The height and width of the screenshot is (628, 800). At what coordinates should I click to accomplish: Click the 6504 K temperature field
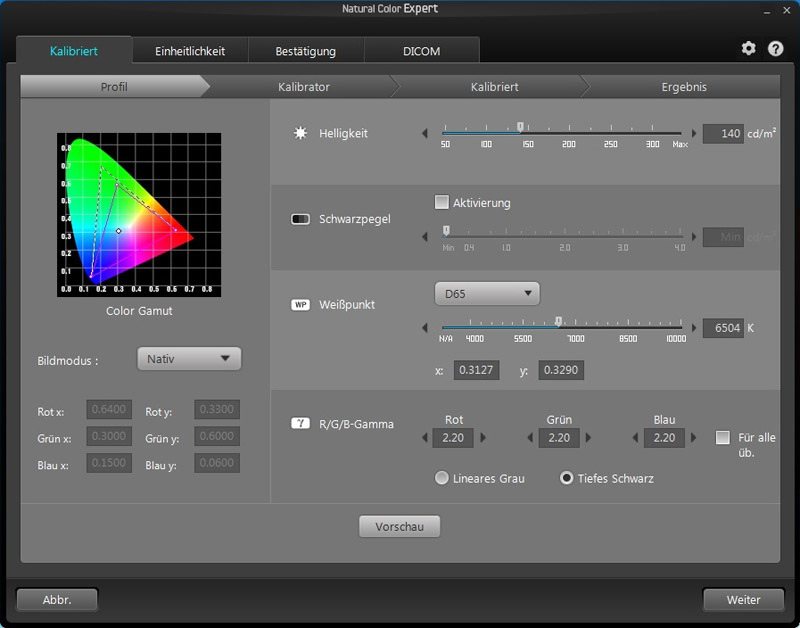(x=723, y=328)
